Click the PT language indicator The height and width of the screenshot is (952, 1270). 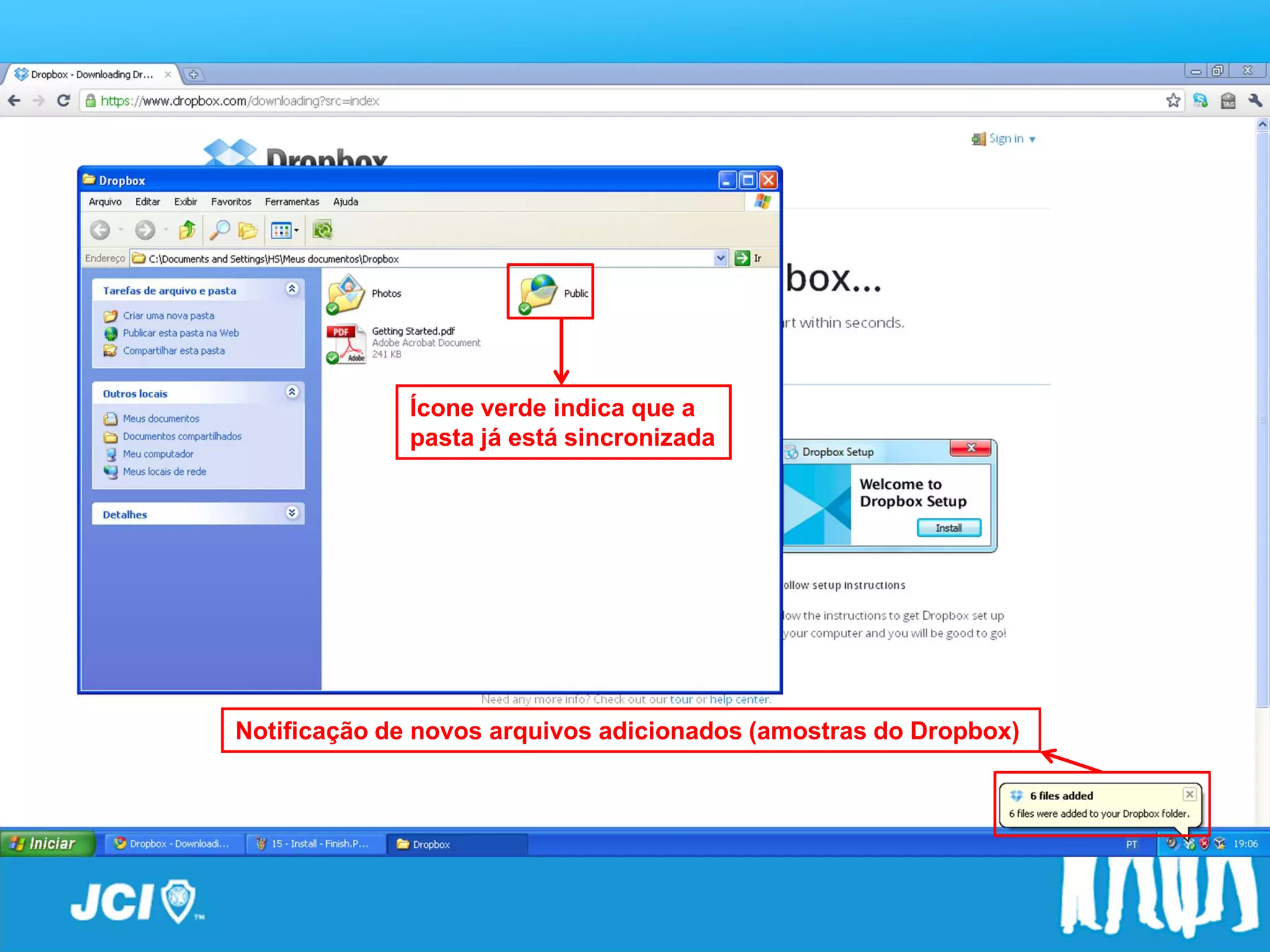click(1132, 844)
